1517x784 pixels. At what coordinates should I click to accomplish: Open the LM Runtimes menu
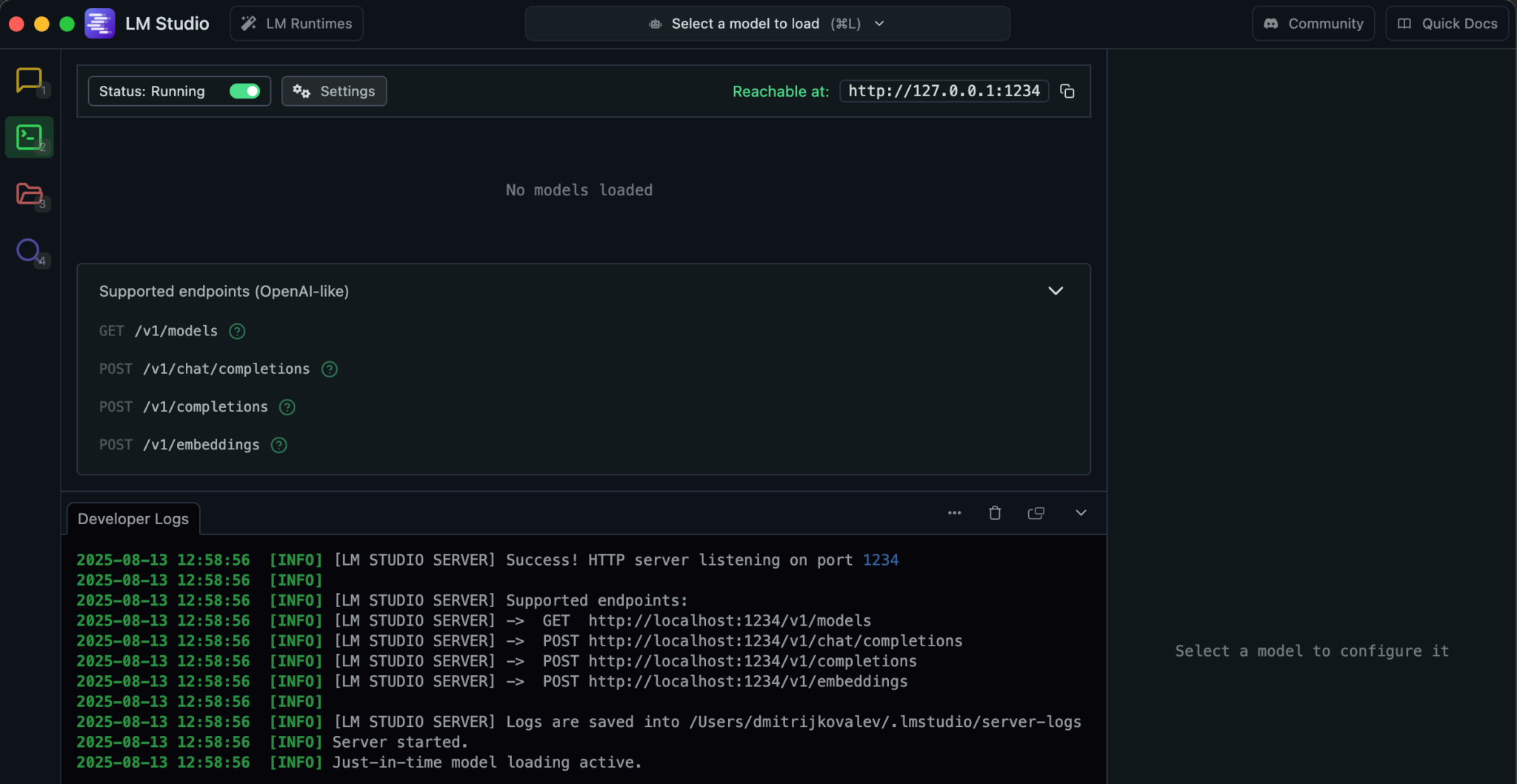(x=296, y=24)
